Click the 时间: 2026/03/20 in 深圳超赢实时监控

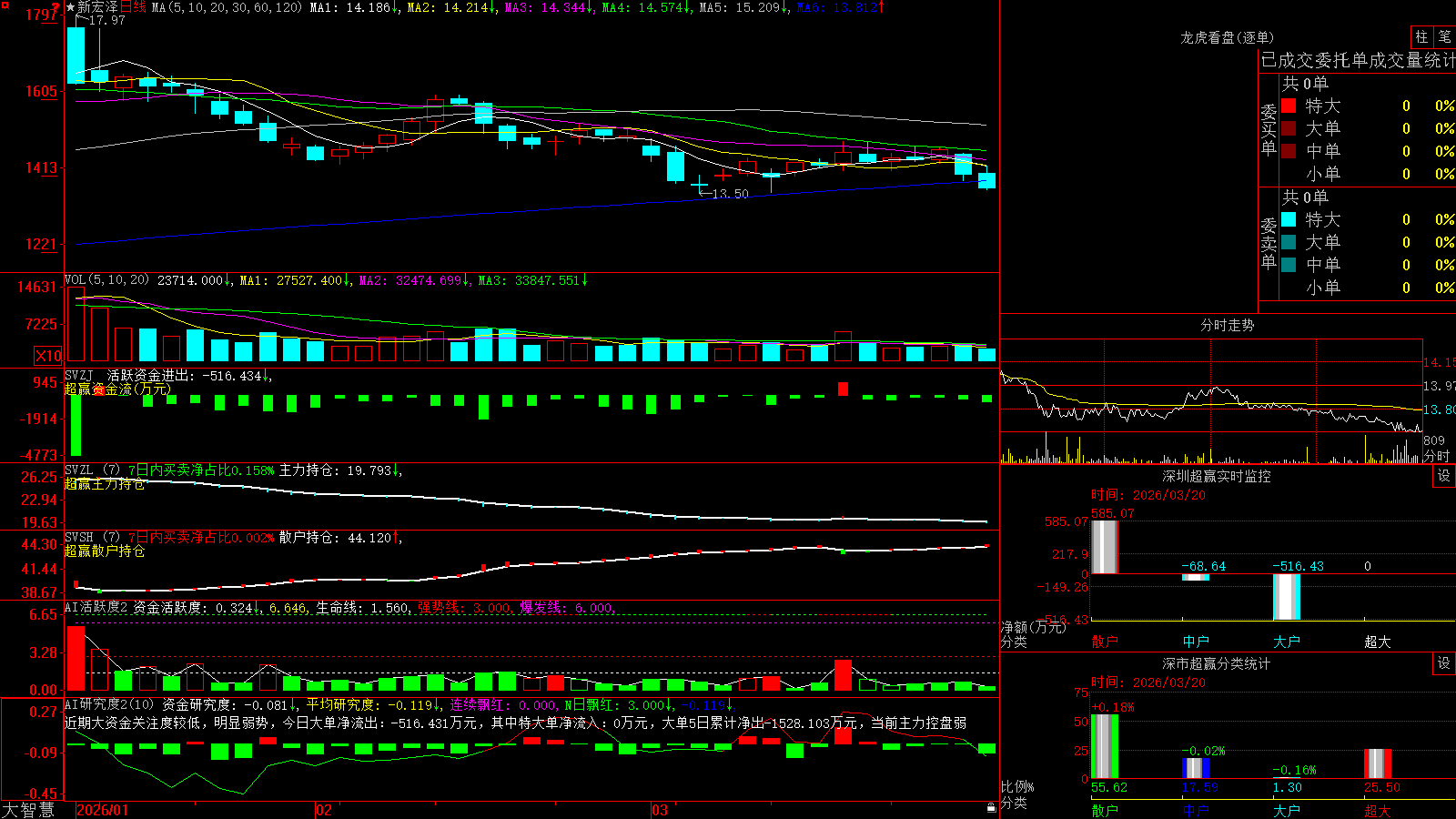pyautogui.click(x=1148, y=495)
